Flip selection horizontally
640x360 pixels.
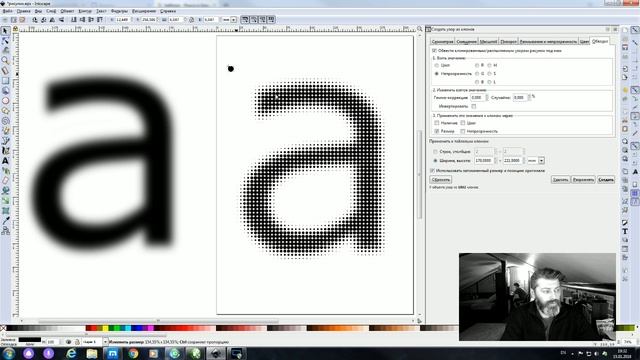tap(52, 20)
